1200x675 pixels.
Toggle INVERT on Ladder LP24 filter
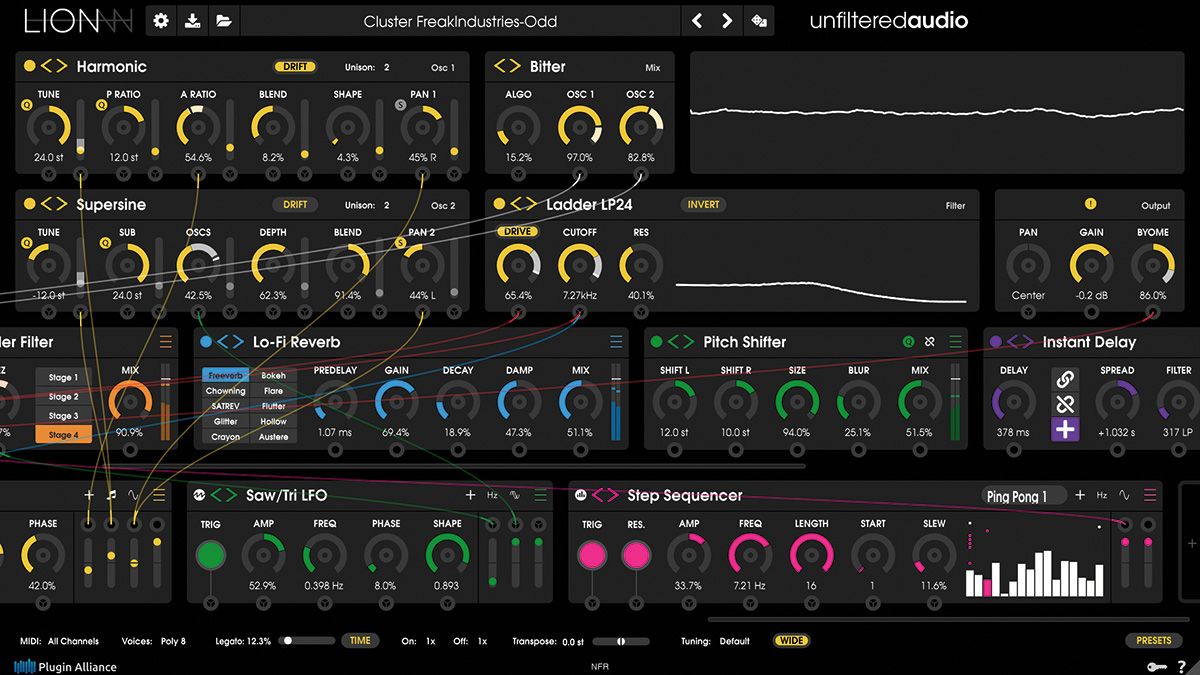click(x=704, y=204)
